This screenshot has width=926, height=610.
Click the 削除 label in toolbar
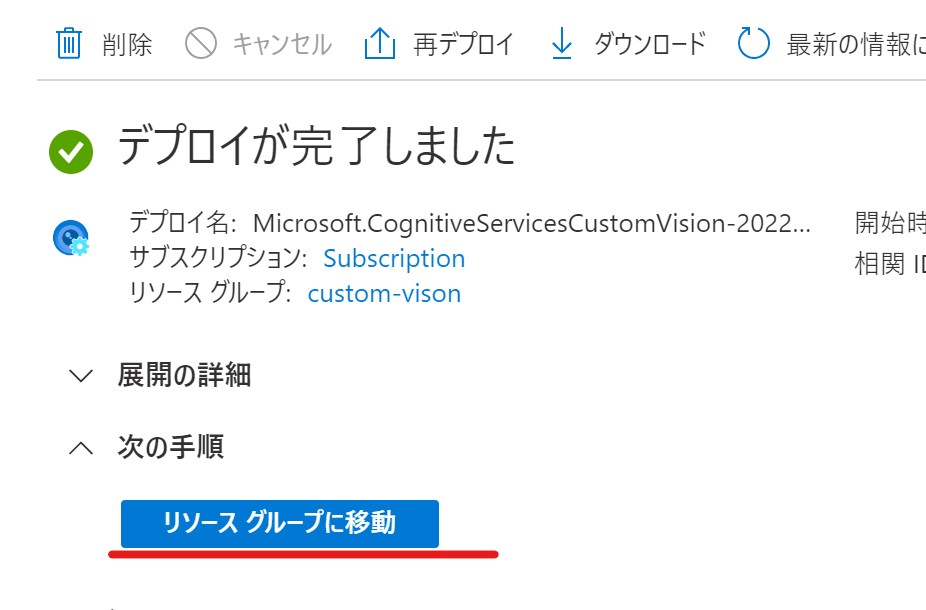click(x=127, y=44)
